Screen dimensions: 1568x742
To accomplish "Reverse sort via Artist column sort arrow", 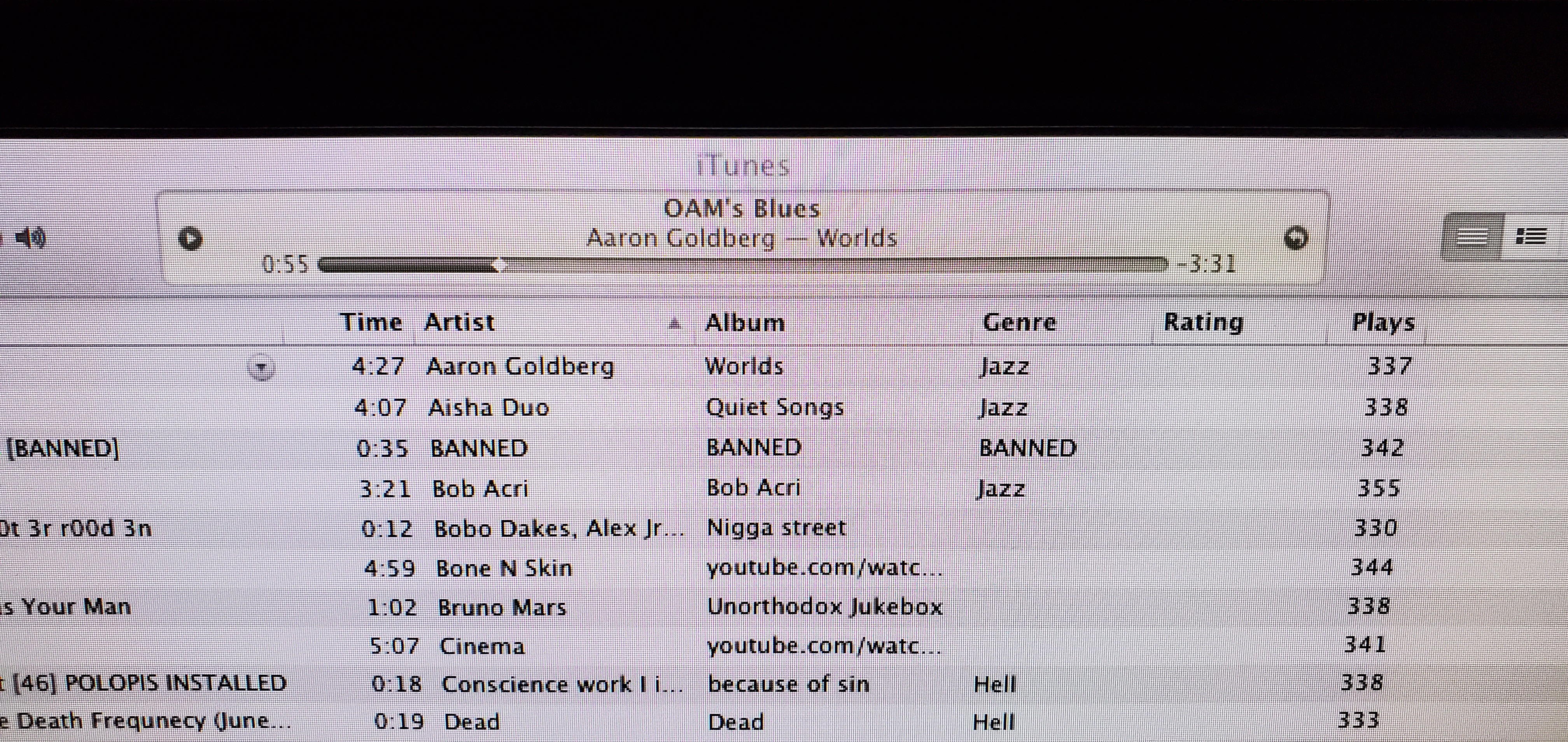I will pyautogui.click(x=674, y=323).
